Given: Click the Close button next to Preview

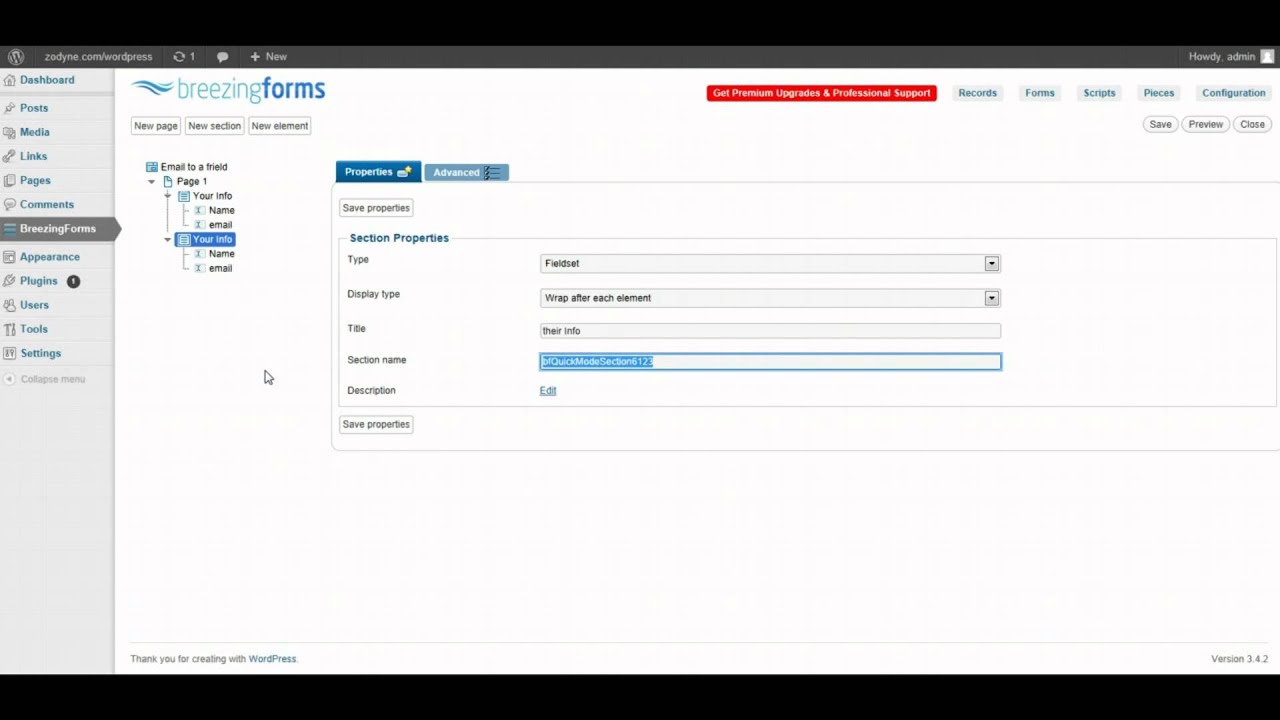Looking at the screenshot, I should pyautogui.click(x=1252, y=125).
